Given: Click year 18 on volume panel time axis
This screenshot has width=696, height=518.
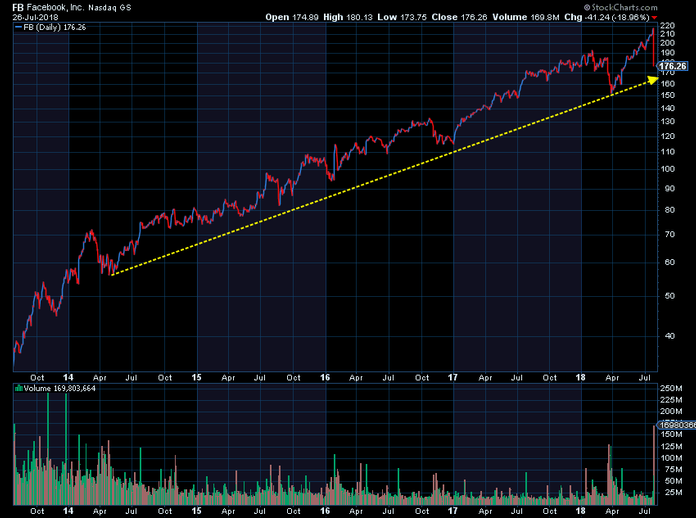Looking at the screenshot, I should tap(581, 511).
